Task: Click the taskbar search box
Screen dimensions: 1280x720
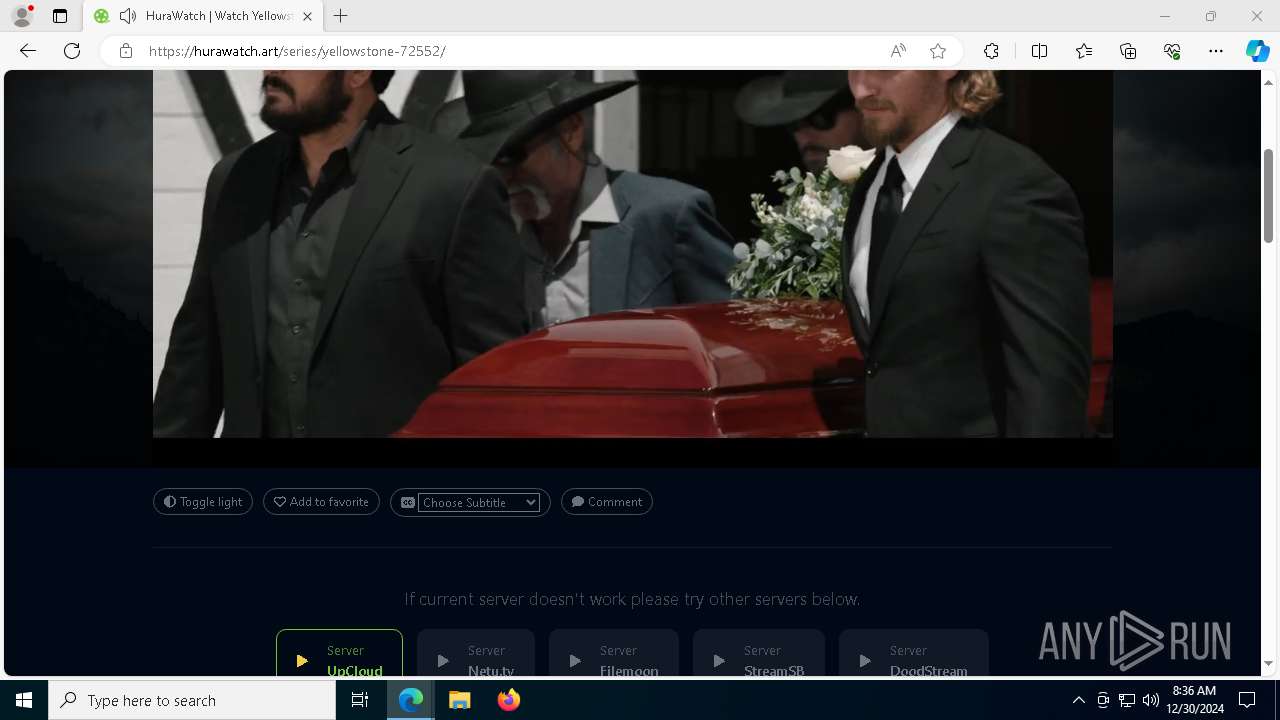Action: coord(192,700)
